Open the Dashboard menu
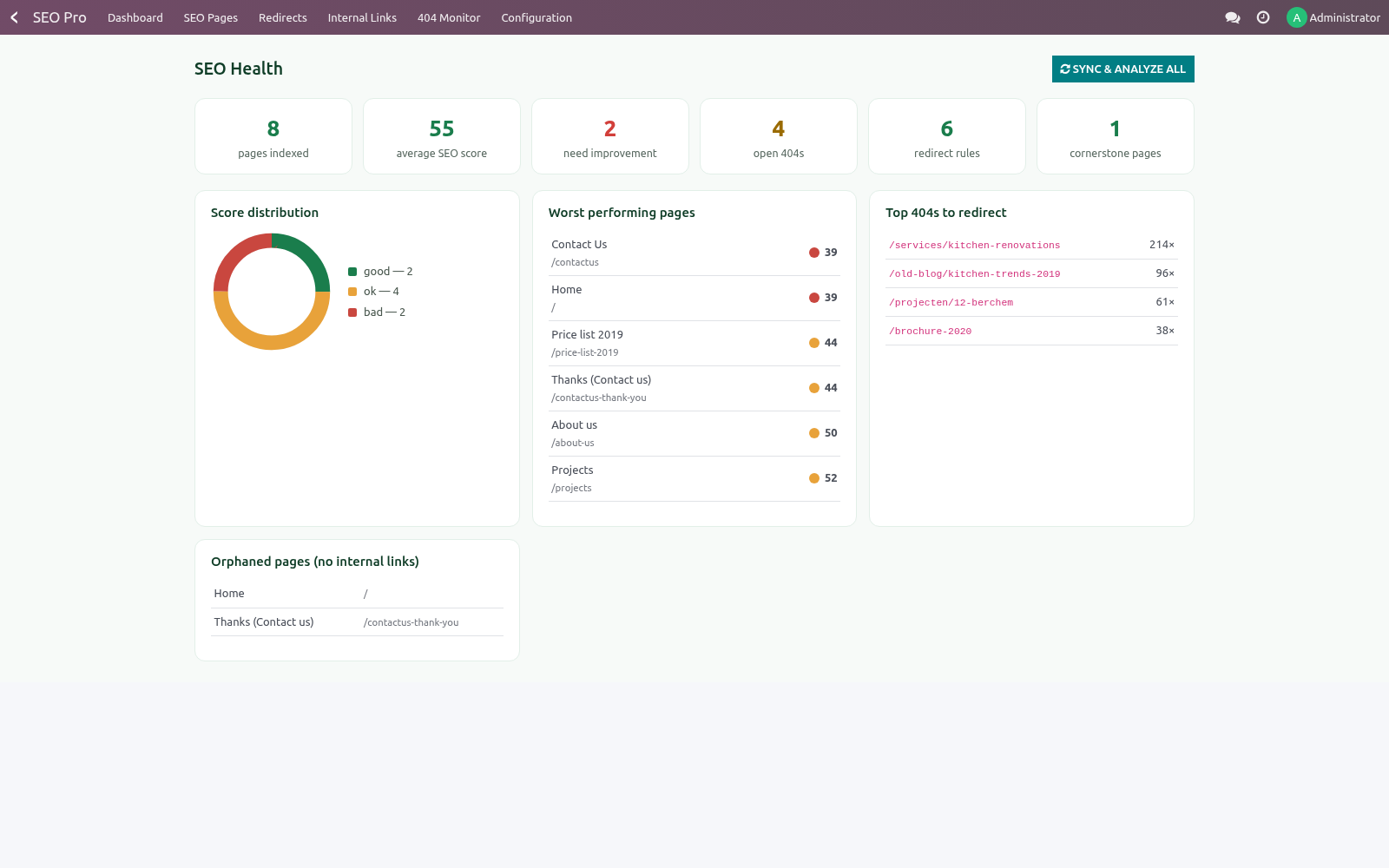 (x=135, y=17)
